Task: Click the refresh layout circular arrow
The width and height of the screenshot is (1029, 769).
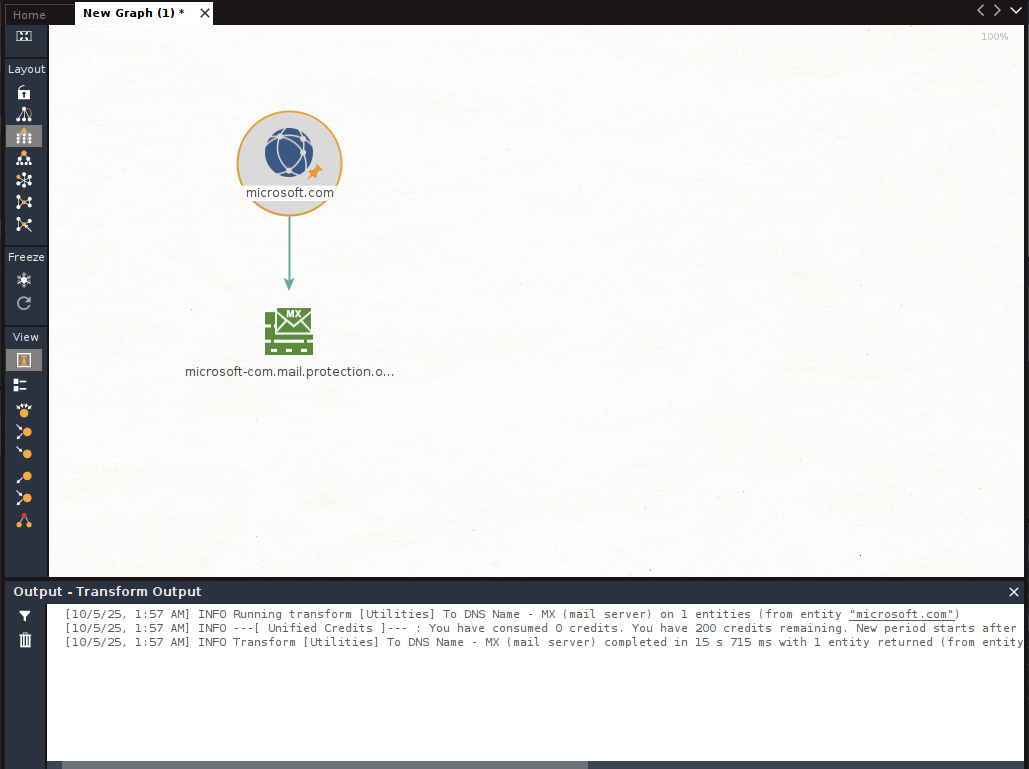Action: (24, 303)
